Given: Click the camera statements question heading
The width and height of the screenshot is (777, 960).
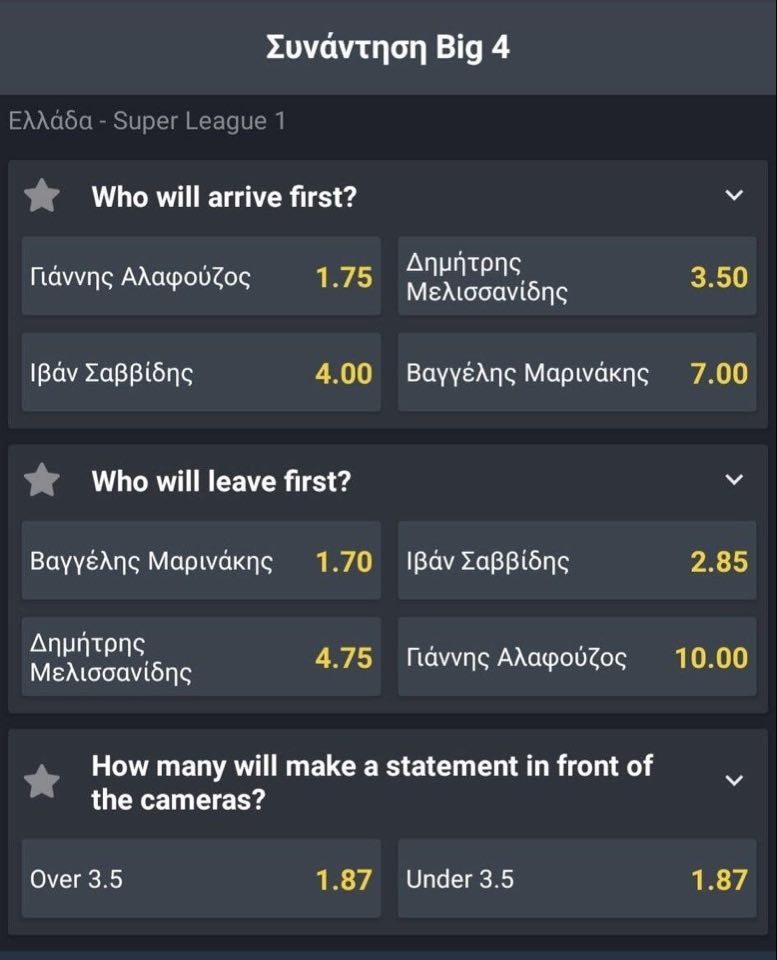Looking at the screenshot, I should (371, 782).
